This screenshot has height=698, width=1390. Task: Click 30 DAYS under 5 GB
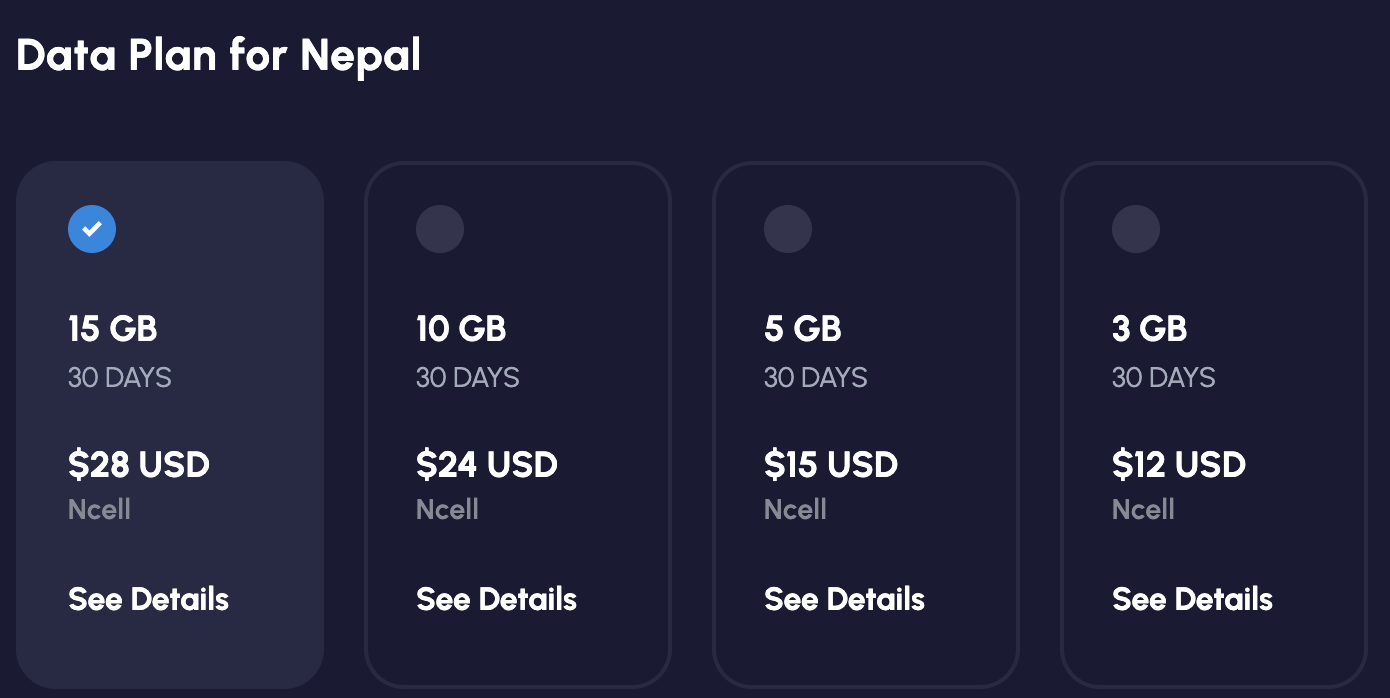(815, 378)
